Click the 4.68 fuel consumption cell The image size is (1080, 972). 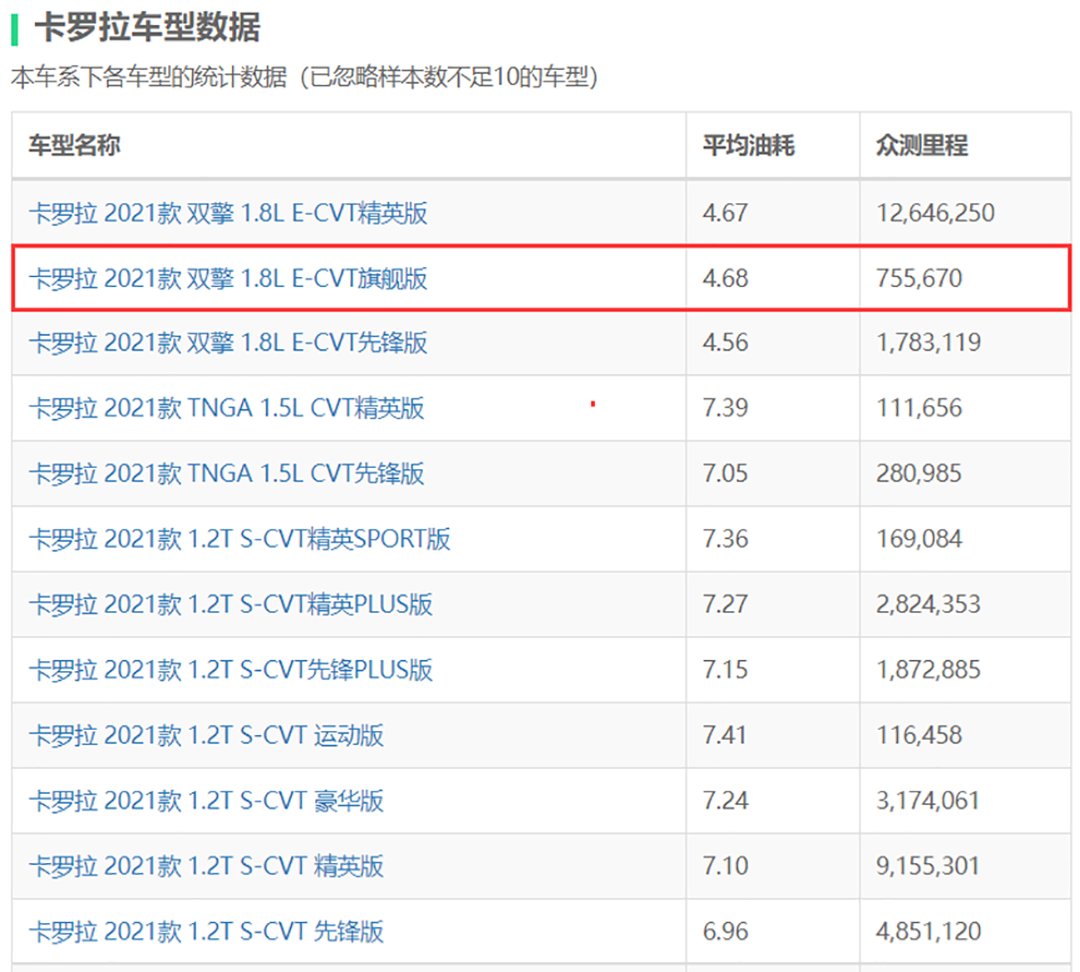(x=725, y=277)
